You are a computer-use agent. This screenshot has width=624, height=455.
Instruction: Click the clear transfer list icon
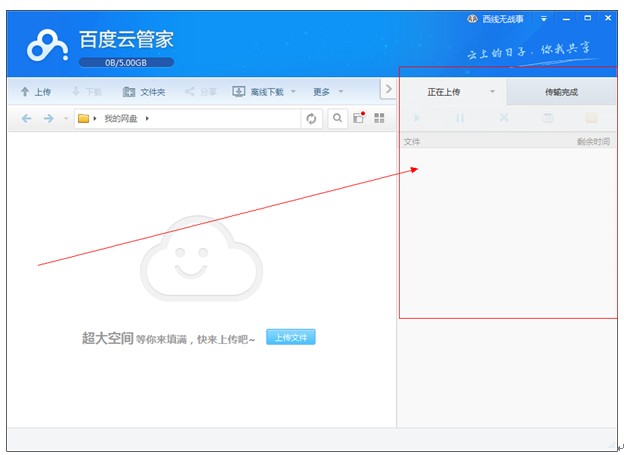[548, 117]
